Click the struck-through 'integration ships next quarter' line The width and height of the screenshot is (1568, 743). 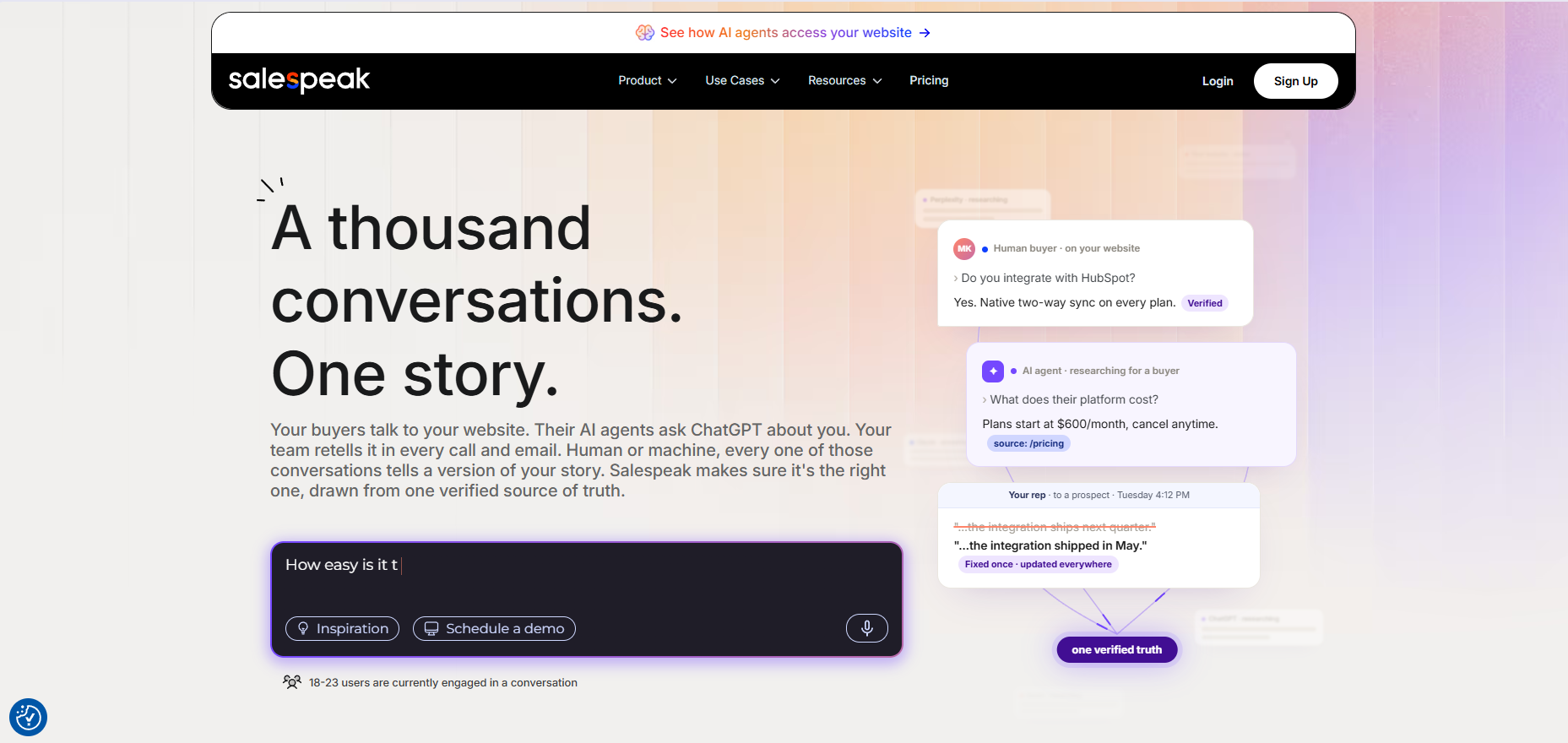tap(1055, 527)
